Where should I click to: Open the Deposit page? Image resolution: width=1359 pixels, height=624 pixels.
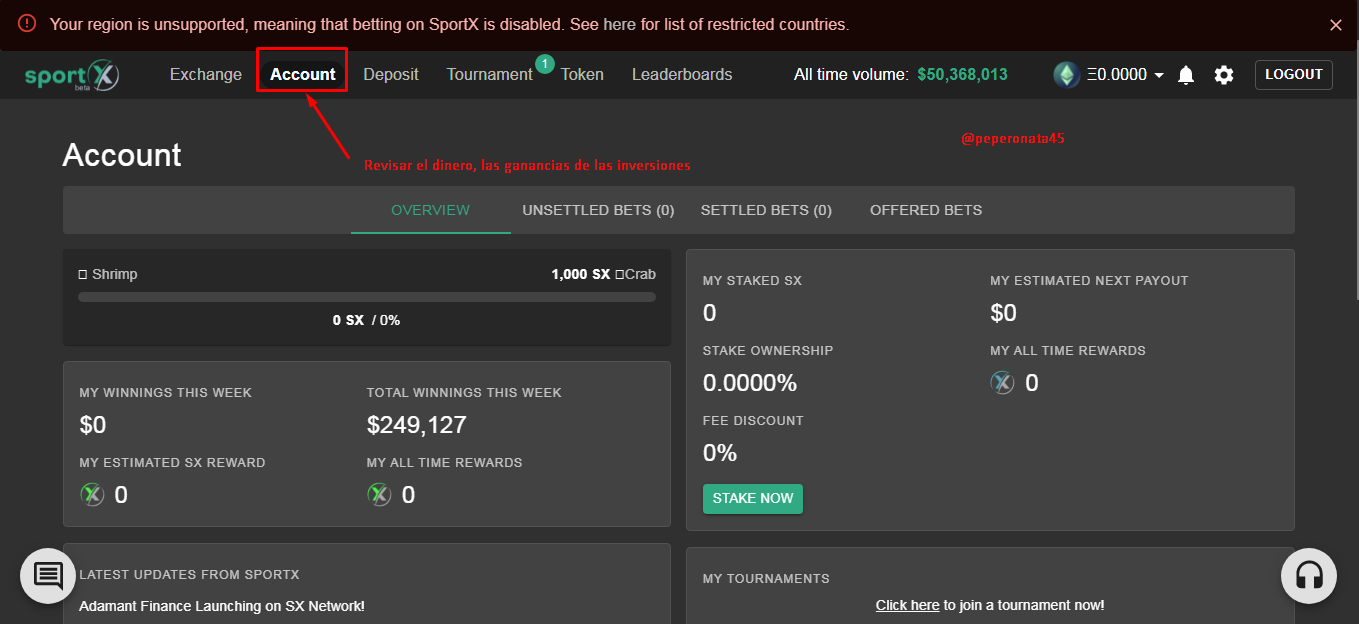[x=391, y=74]
